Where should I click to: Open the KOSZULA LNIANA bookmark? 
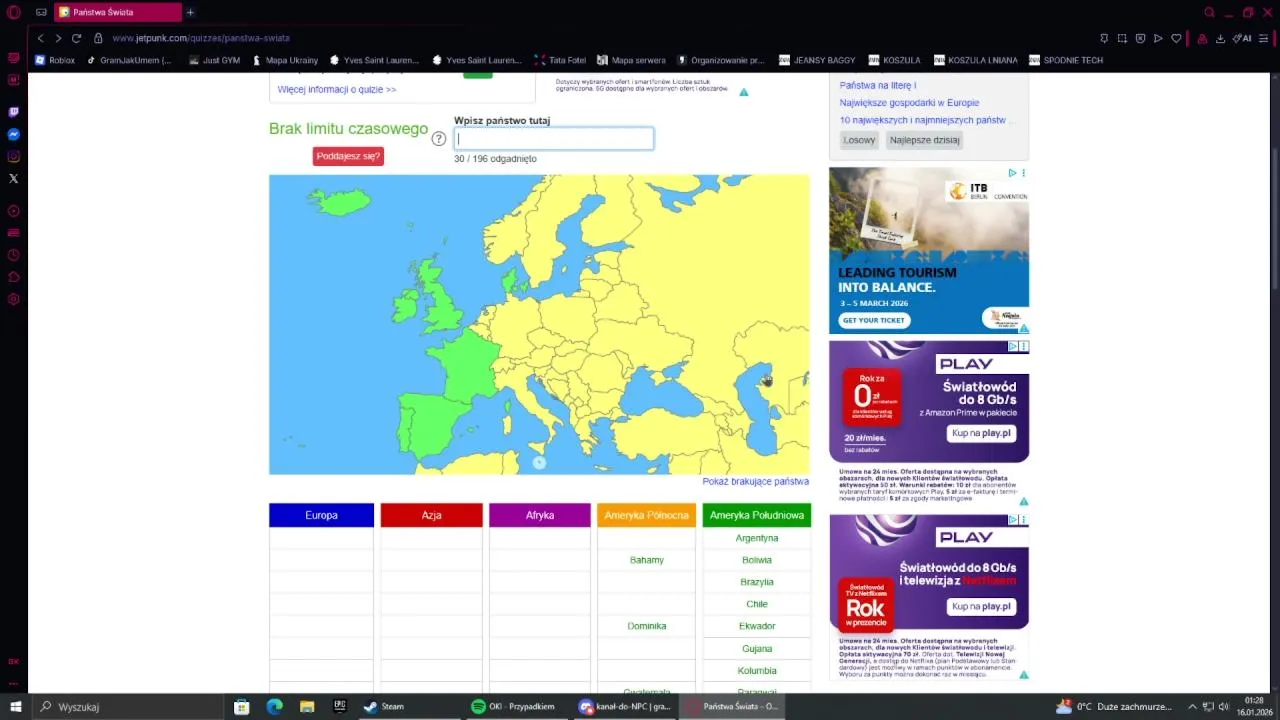tap(975, 60)
